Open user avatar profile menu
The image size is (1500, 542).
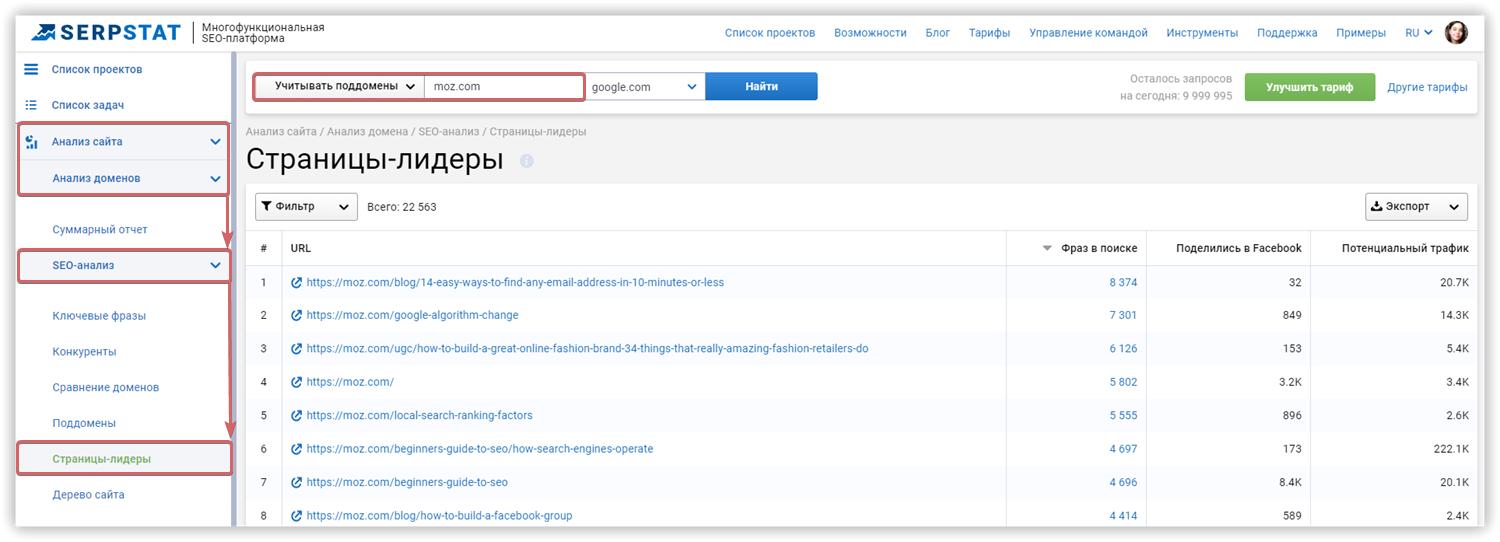tap(1456, 33)
